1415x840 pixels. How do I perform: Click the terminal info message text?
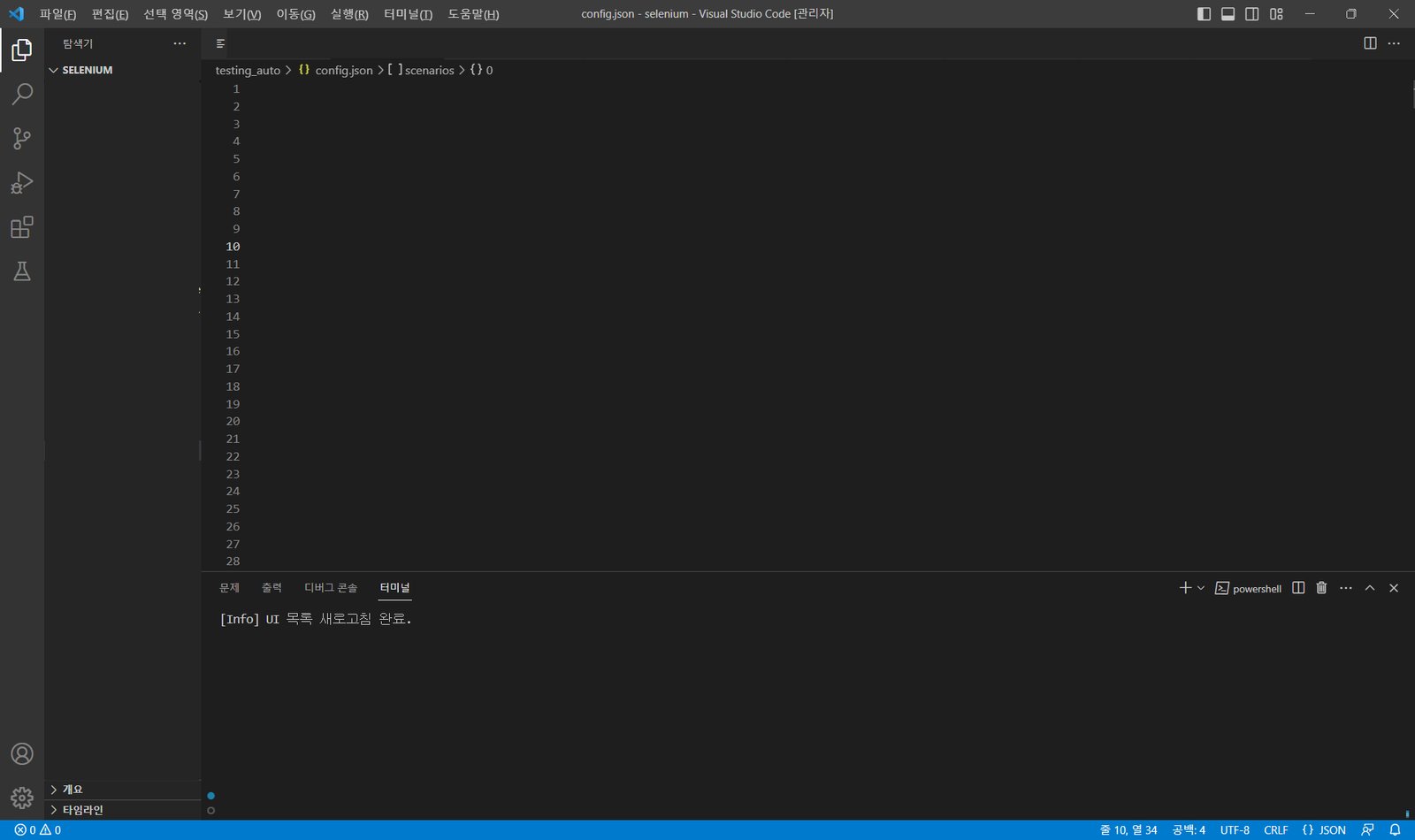click(316, 619)
